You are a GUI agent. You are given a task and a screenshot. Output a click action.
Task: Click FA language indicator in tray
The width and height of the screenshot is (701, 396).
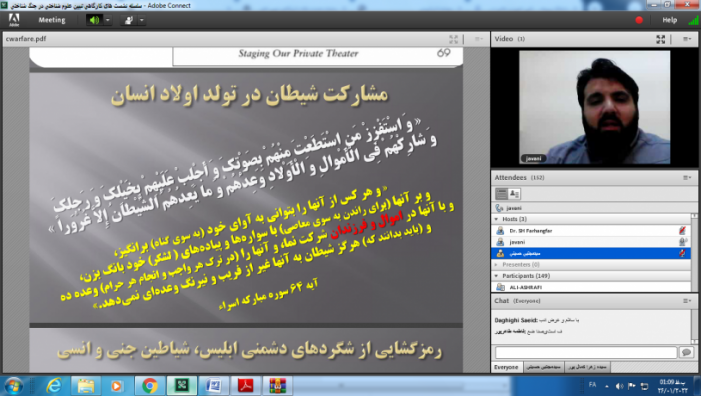[x=592, y=385]
